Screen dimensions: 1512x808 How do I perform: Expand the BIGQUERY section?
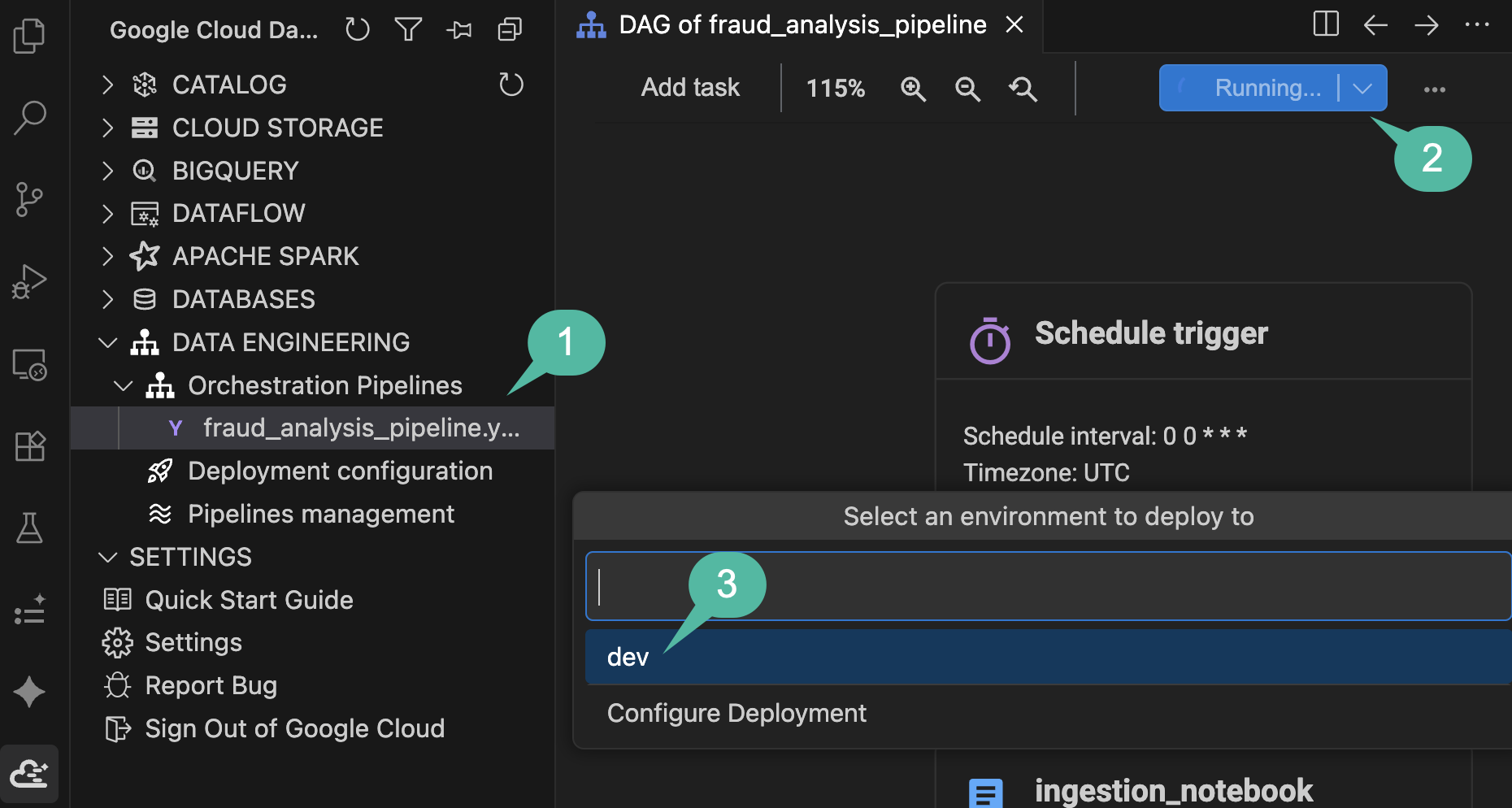[107, 171]
